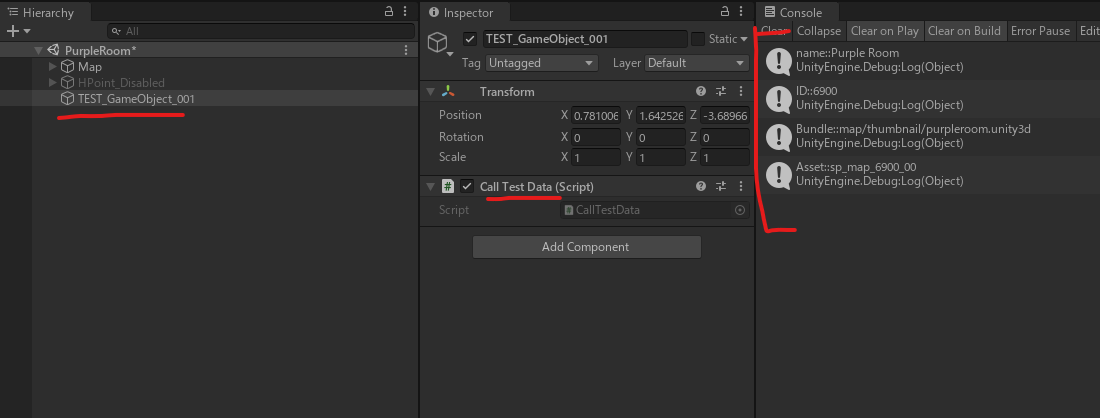The height and width of the screenshot is (418, 1100).
Task: Expand the Map object in Hierarchy
Action: point(53,67)
